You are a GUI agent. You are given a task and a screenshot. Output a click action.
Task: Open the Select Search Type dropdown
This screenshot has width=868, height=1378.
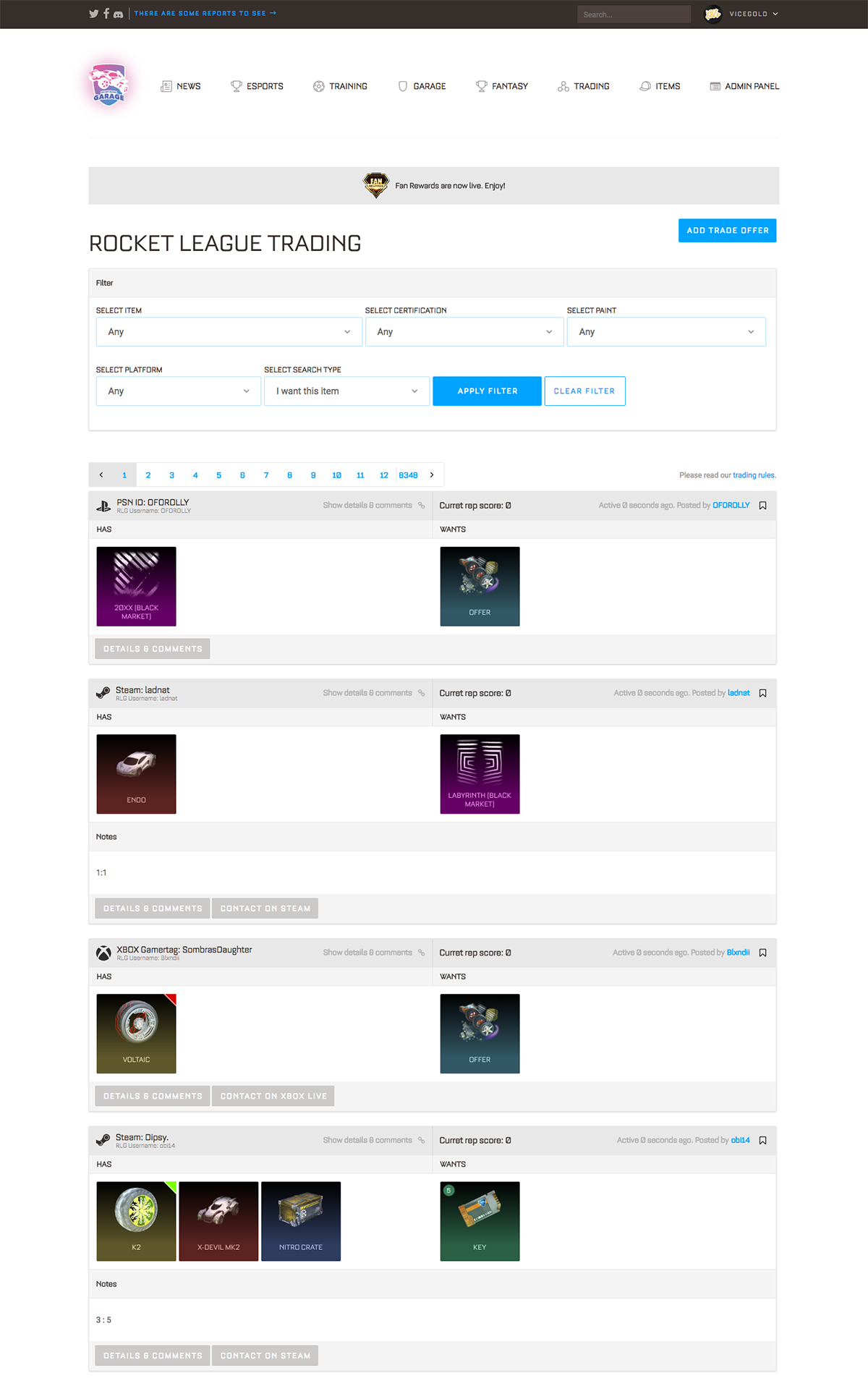click(x=346, y=391)
